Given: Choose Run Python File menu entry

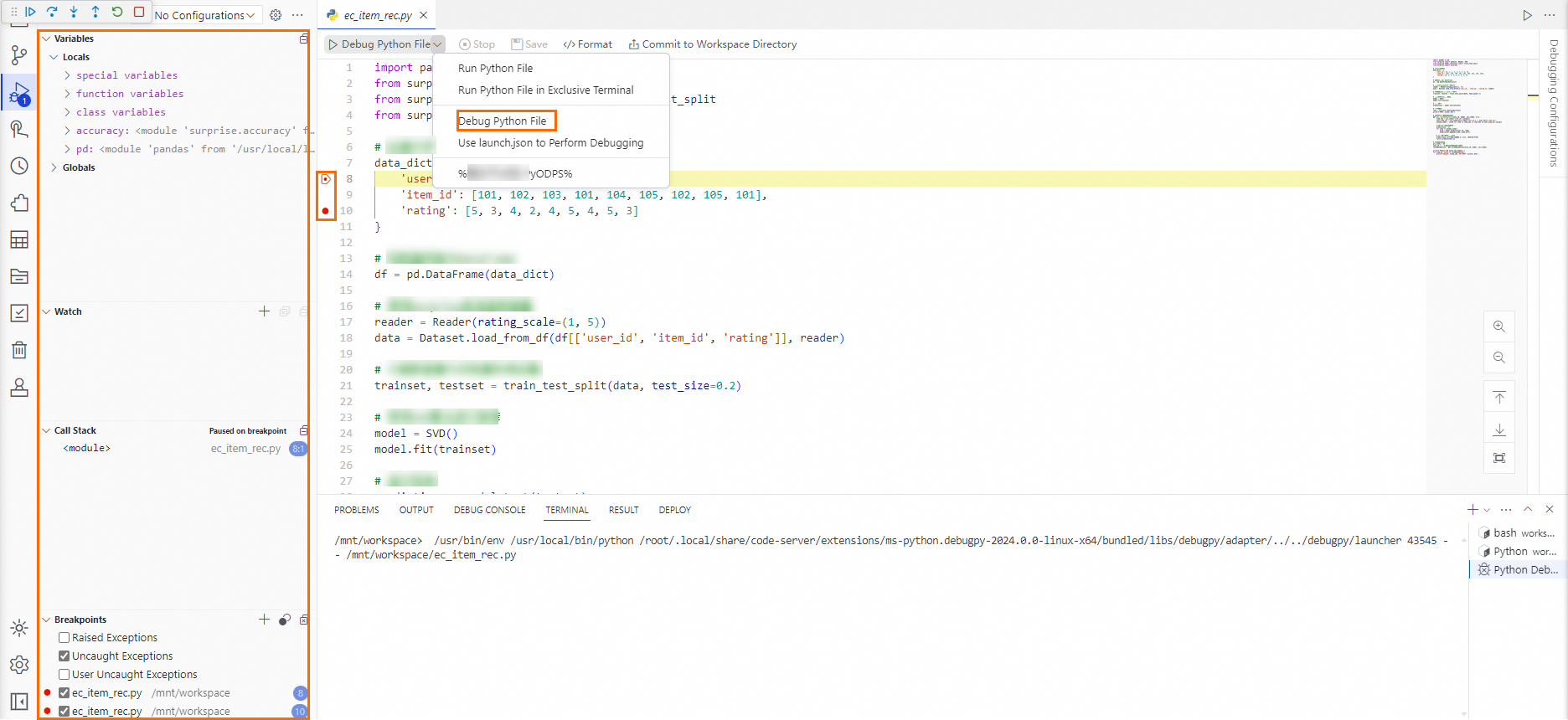Looking at the screenshot, I should tap(495, 69).
